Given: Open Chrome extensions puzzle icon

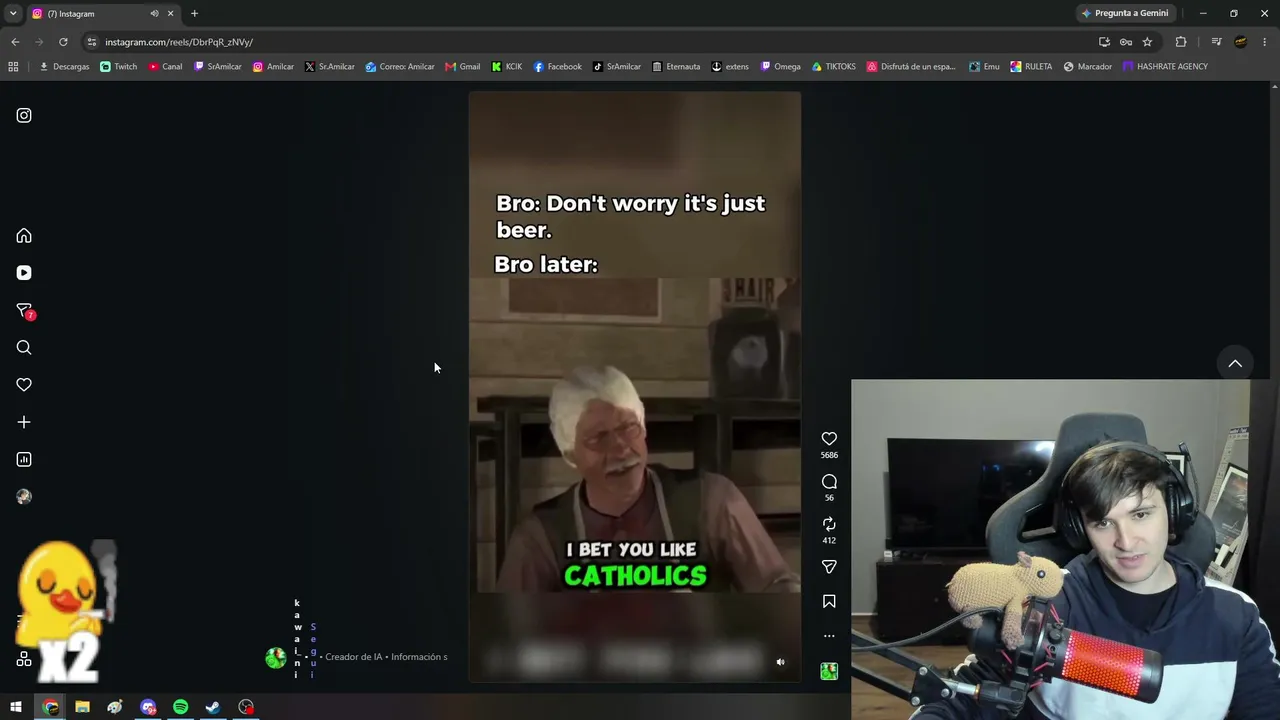Looking at the screenshot, I should coord(1181,42).
